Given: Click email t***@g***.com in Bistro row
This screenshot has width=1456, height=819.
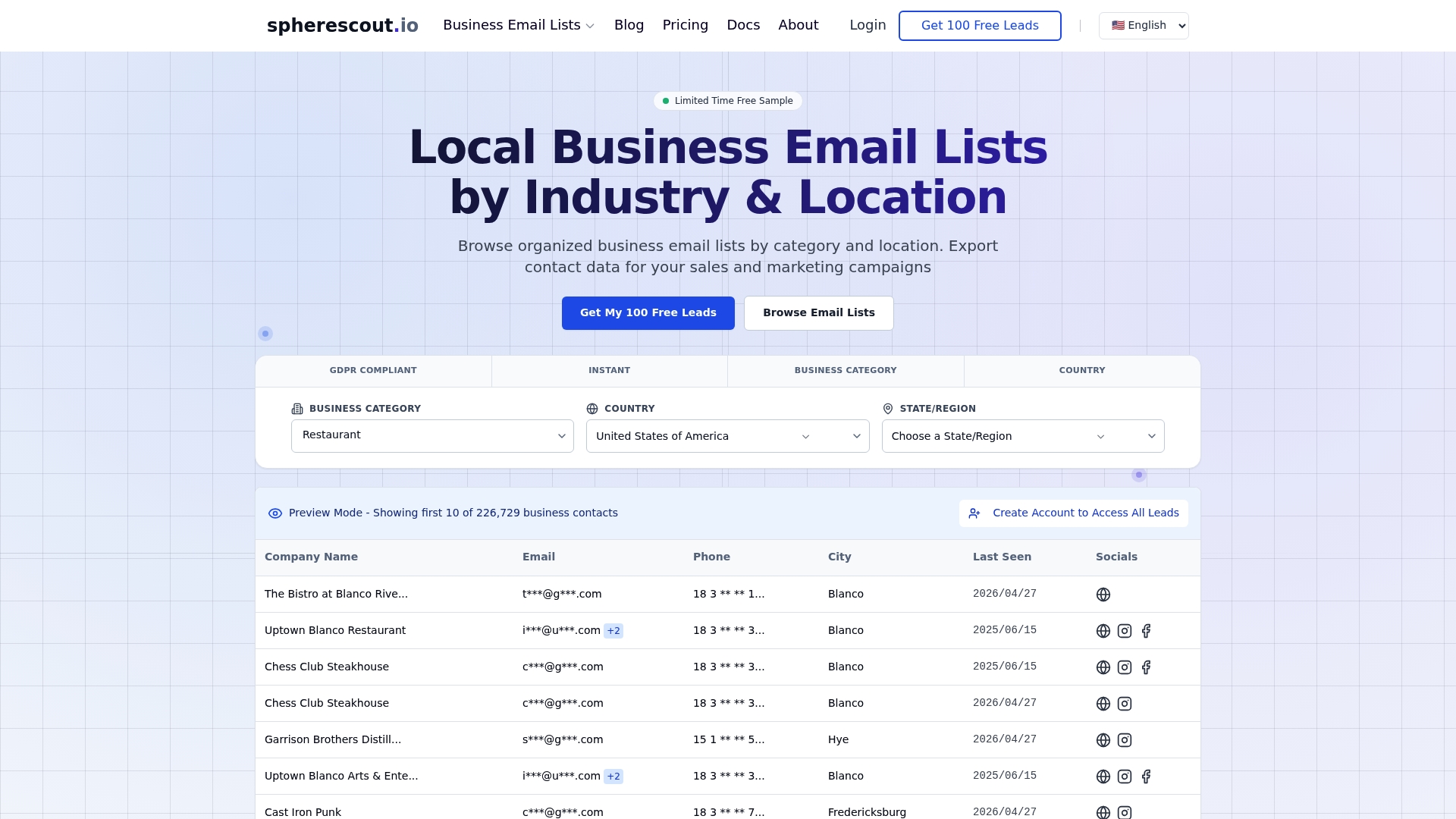Looking at the screenshot, I should click(562, 595).
